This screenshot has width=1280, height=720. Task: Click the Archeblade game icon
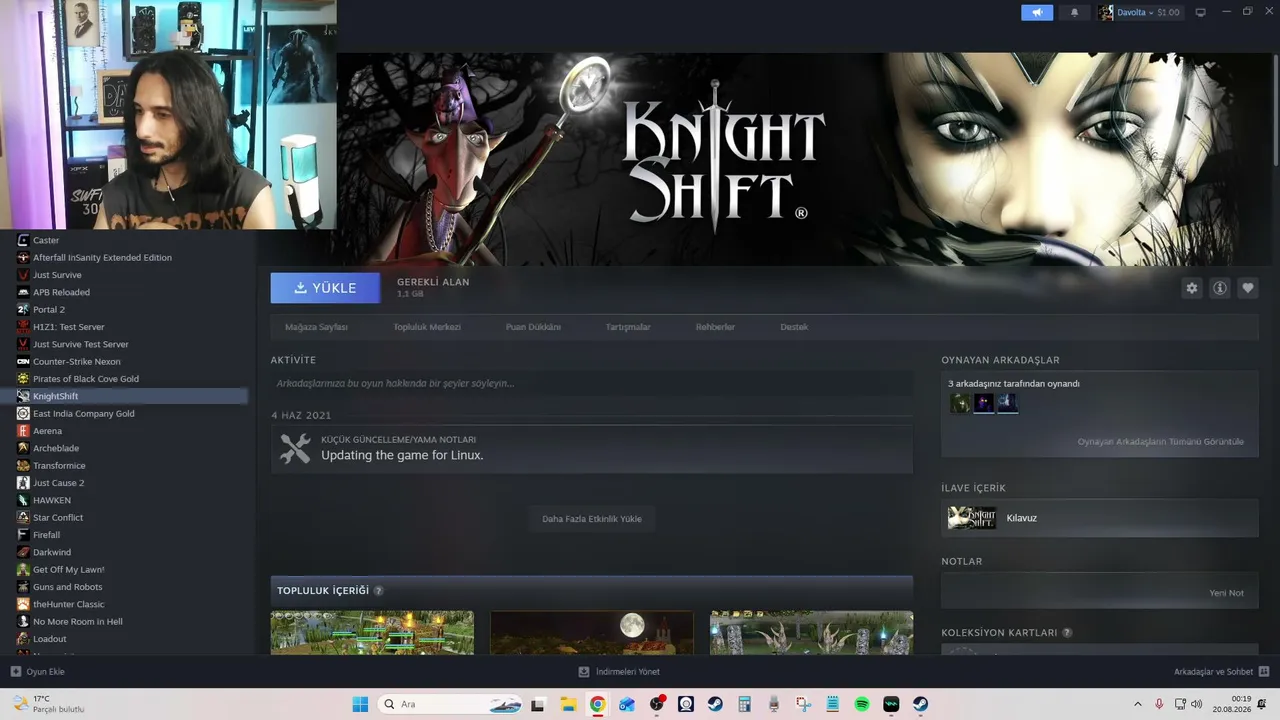pyautogui.click(x=23, y=448)
